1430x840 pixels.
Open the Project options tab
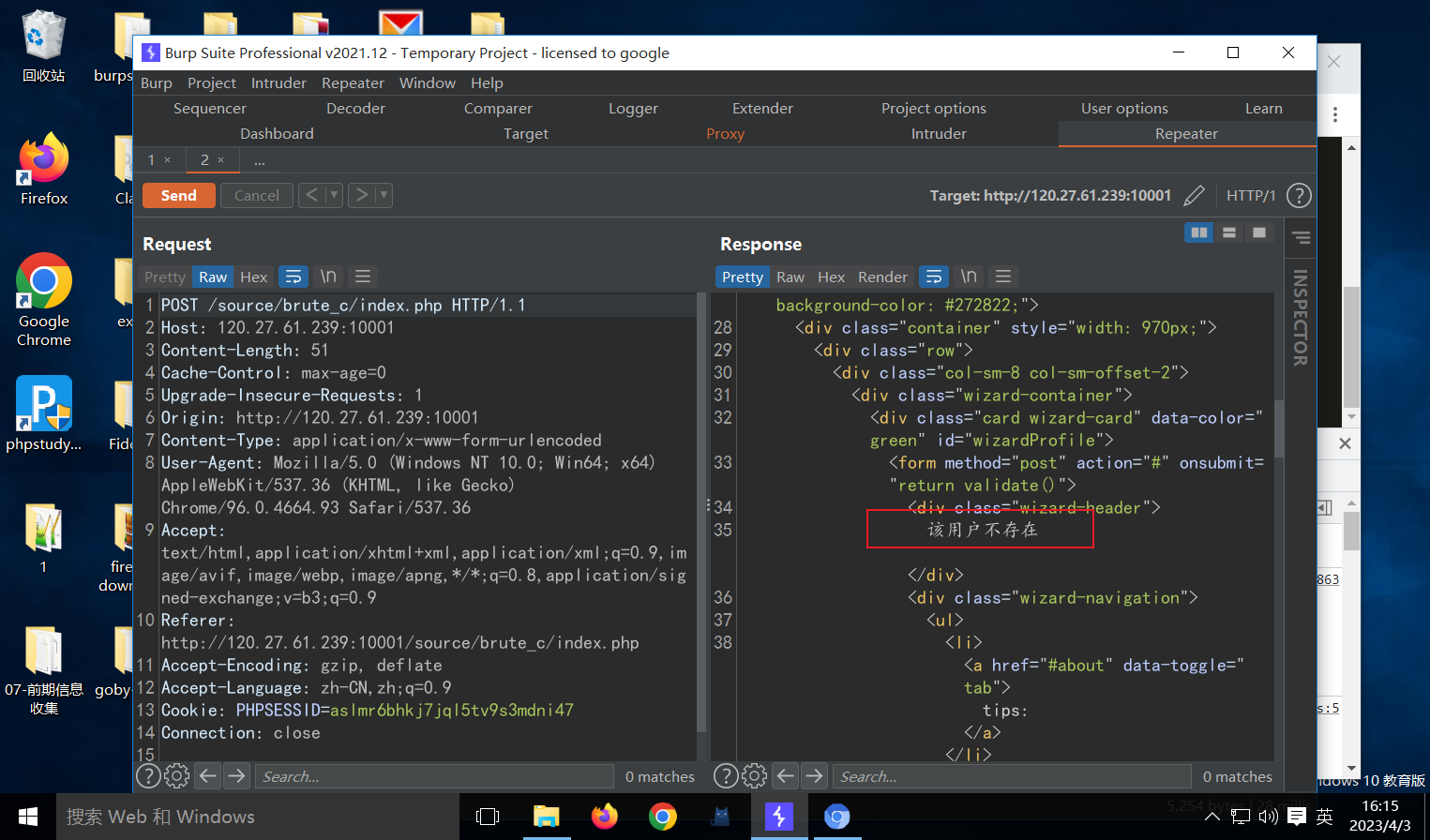[x=934, y=109]
